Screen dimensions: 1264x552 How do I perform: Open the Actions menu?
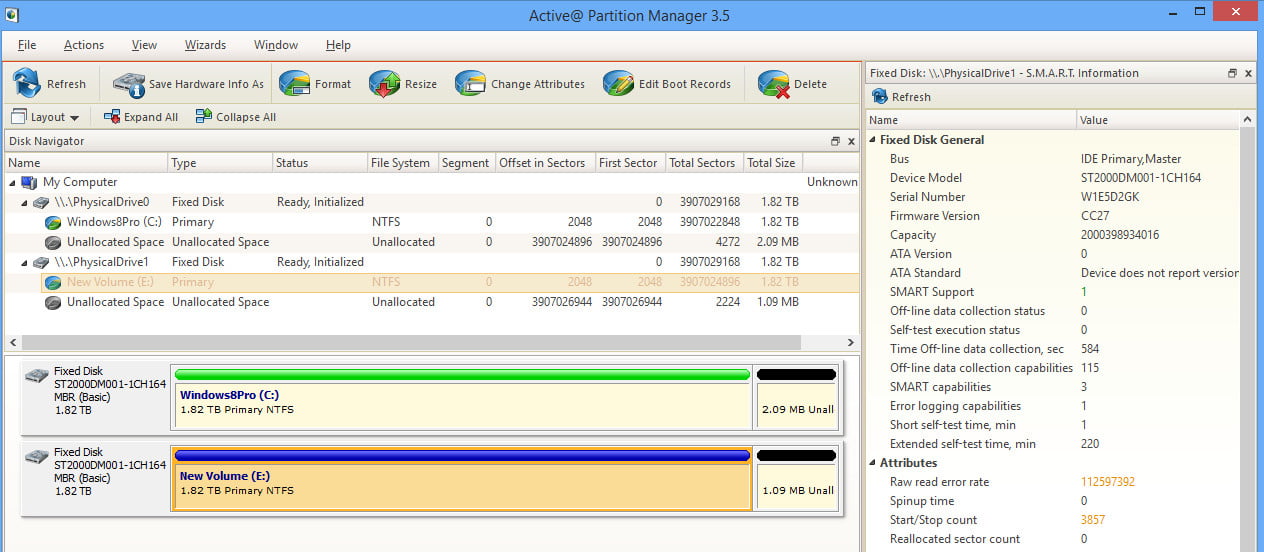(x=84, y=45)
